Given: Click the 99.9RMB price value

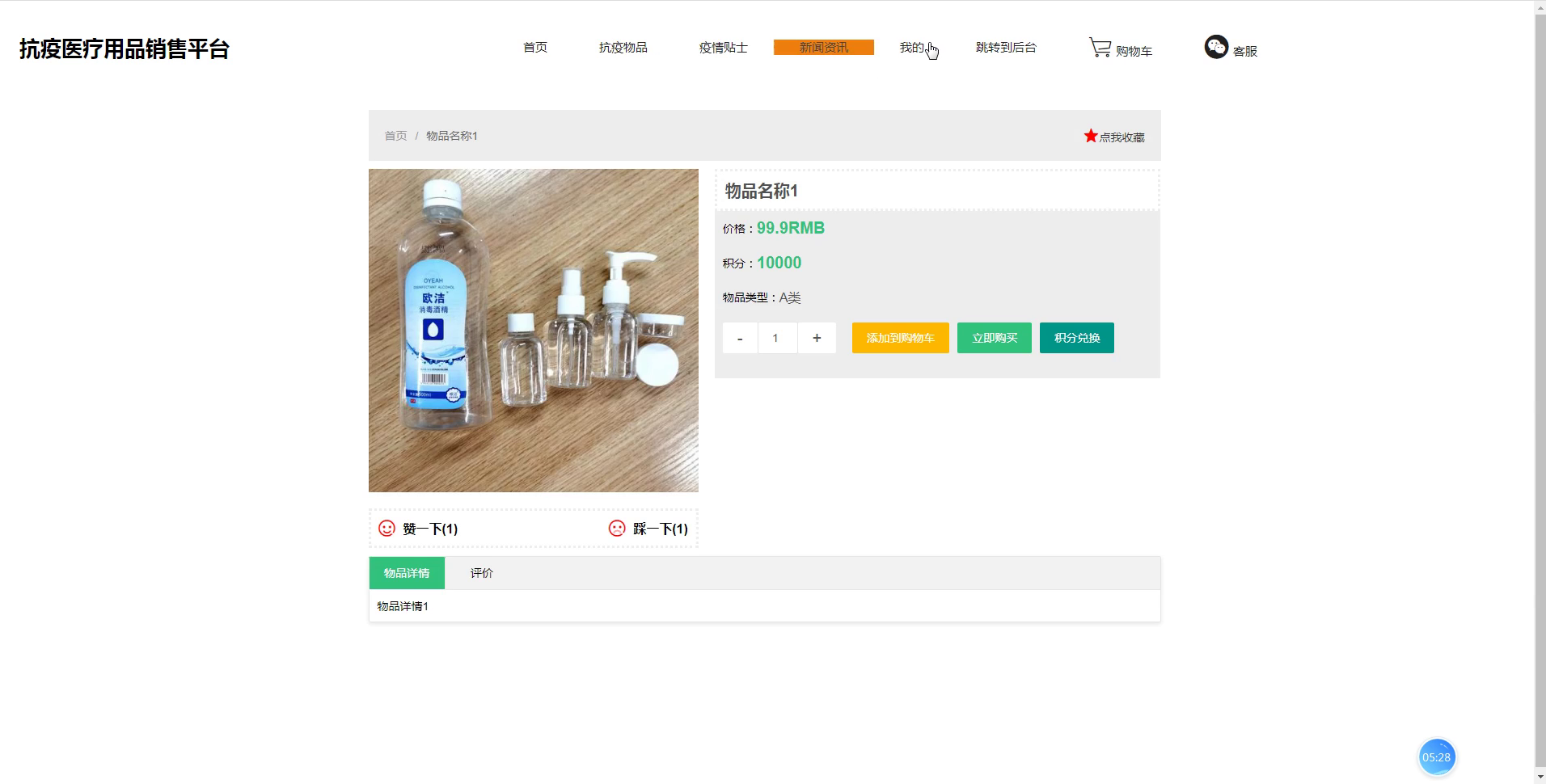Looking at the screenshot, I should tap(791, 228).
